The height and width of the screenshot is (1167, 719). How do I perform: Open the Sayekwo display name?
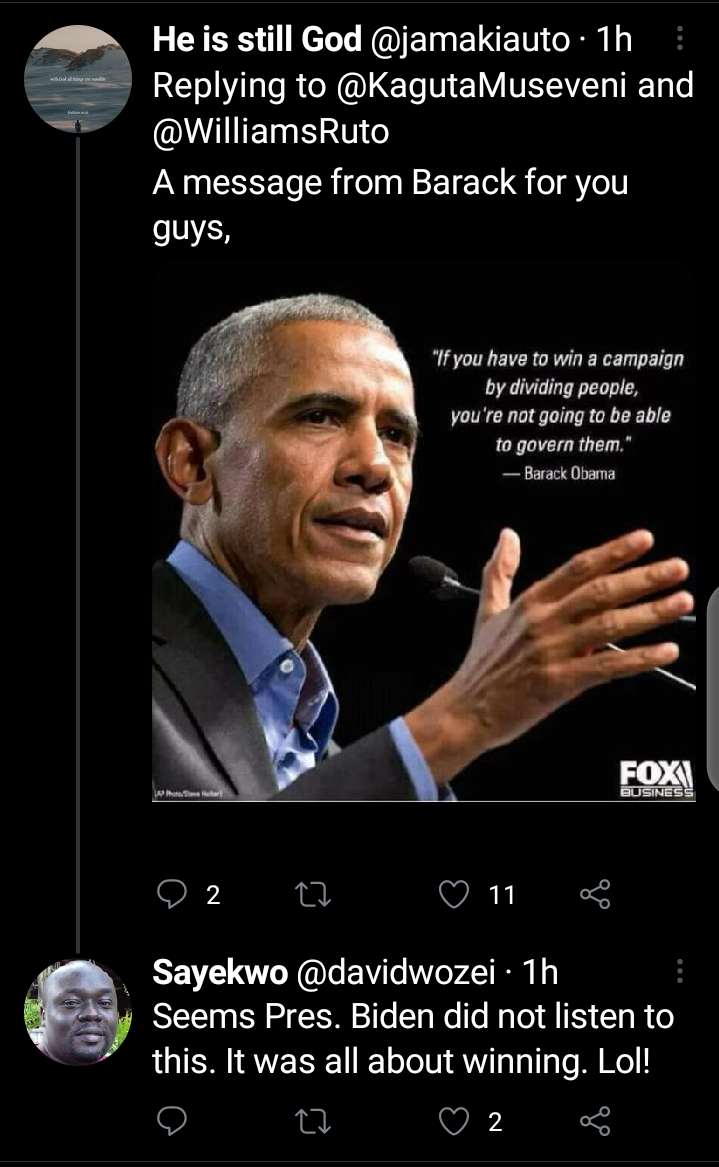[220, 972]
